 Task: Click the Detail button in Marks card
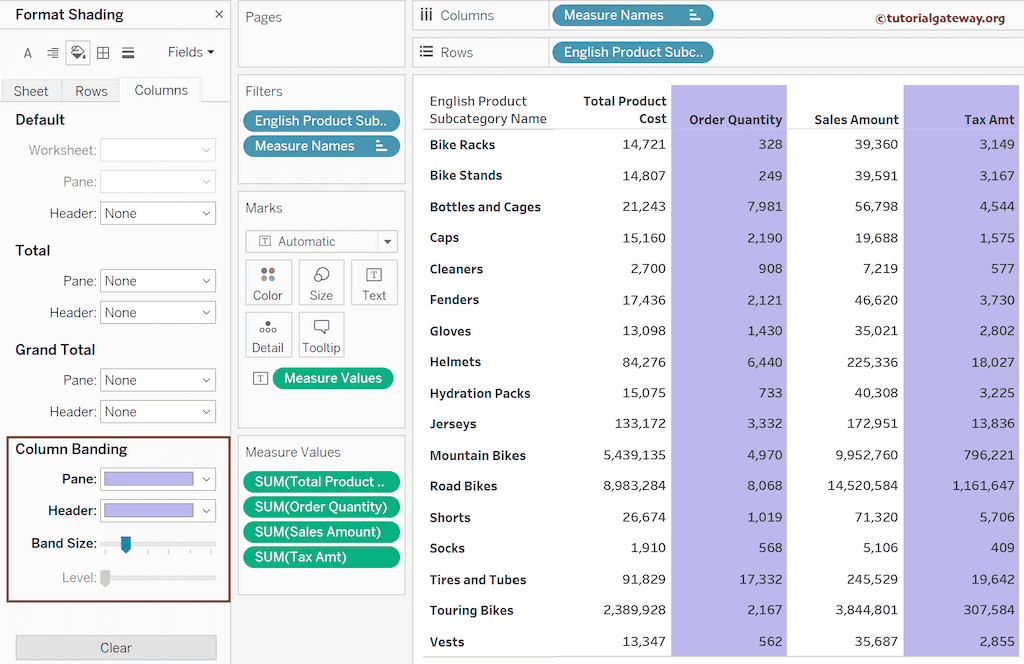268,334
